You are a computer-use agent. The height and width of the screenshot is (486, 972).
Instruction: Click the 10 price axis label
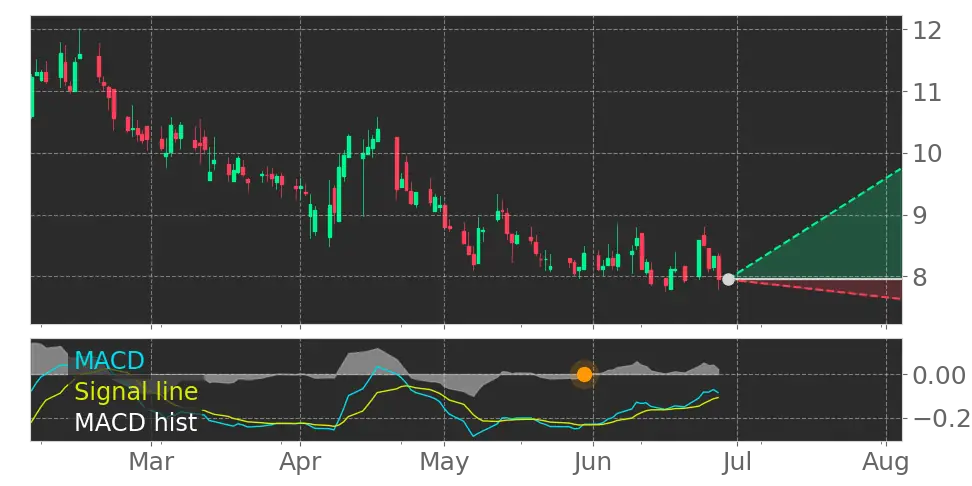point(927,154)
